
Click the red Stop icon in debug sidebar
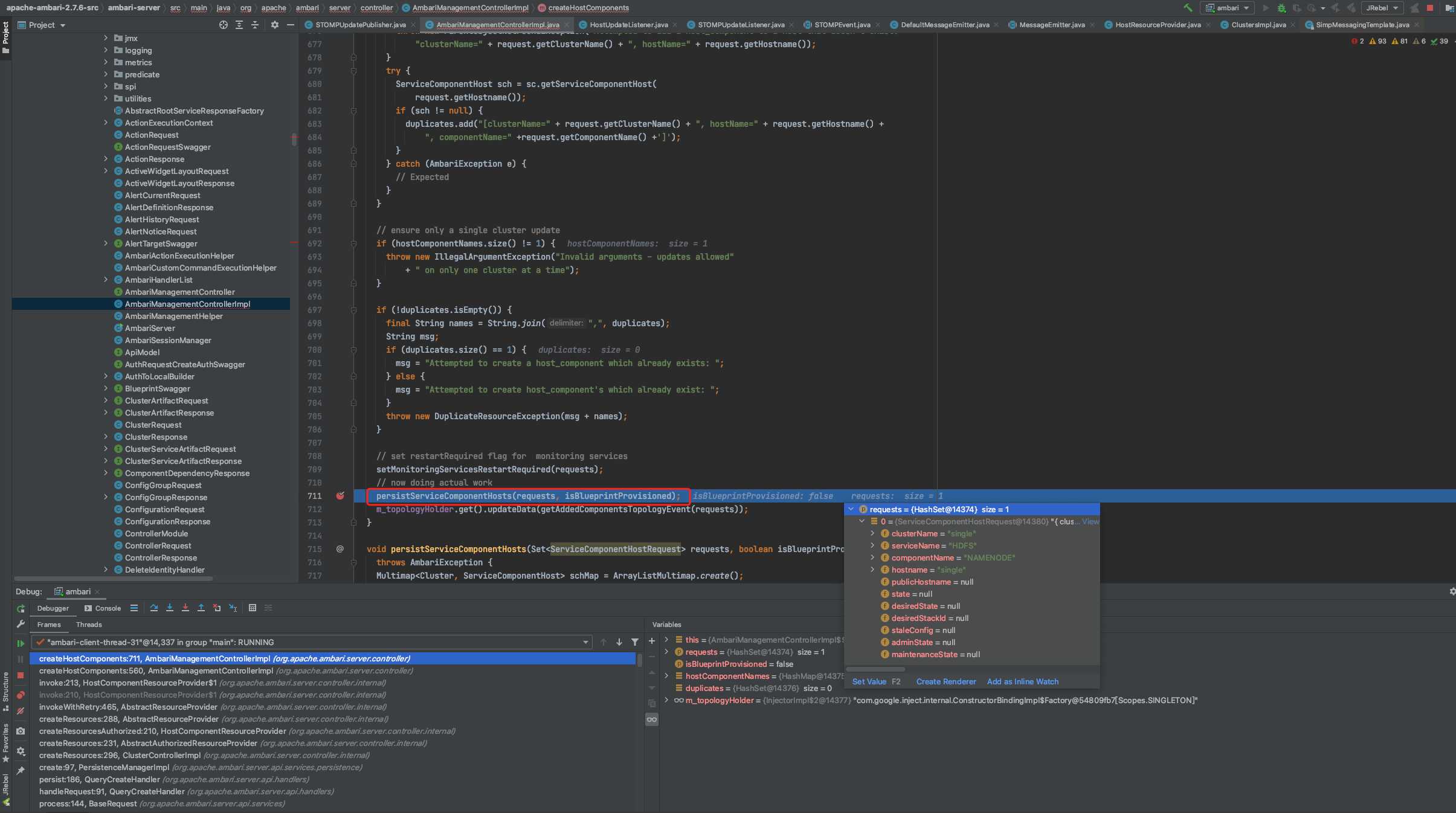[x=21, y=675]
